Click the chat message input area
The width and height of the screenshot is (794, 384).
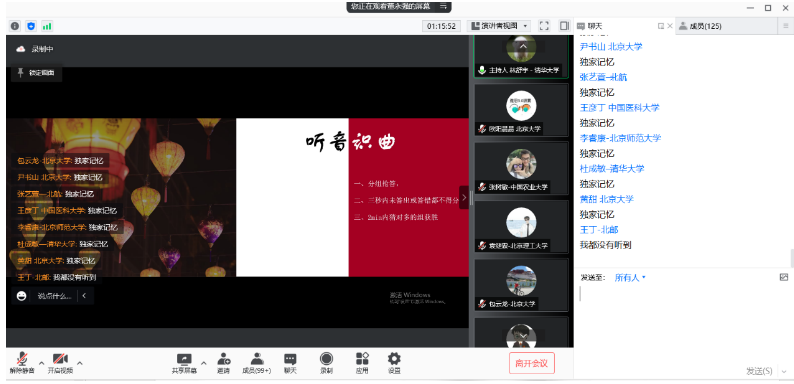[684, 324]
